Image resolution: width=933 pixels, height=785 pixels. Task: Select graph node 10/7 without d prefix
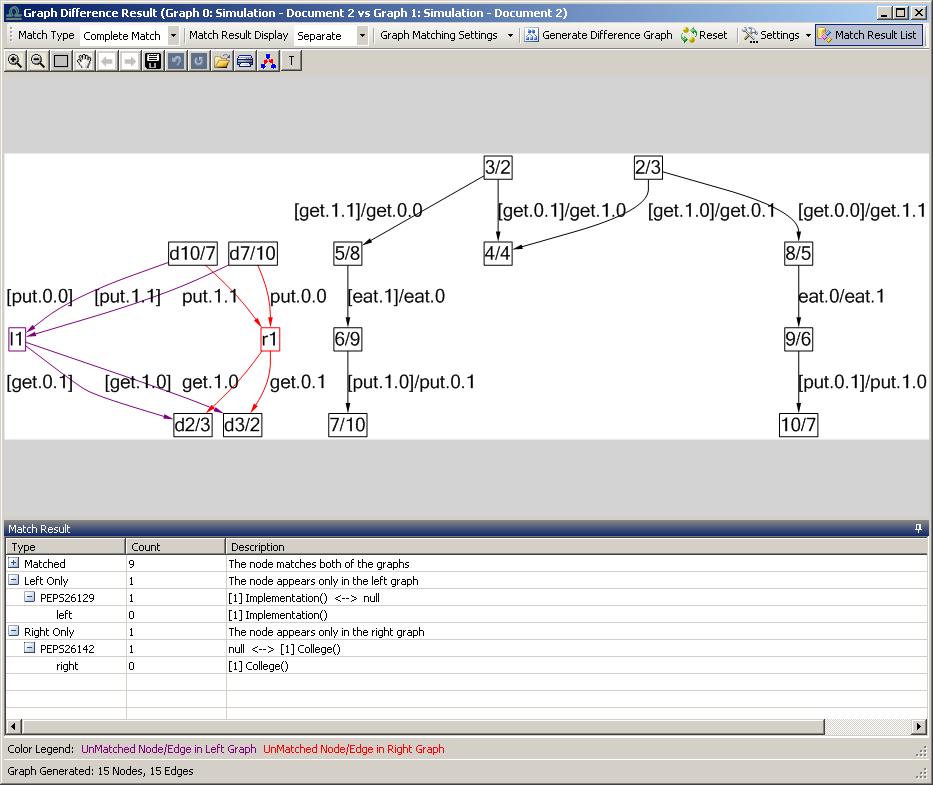pos(799,424)
